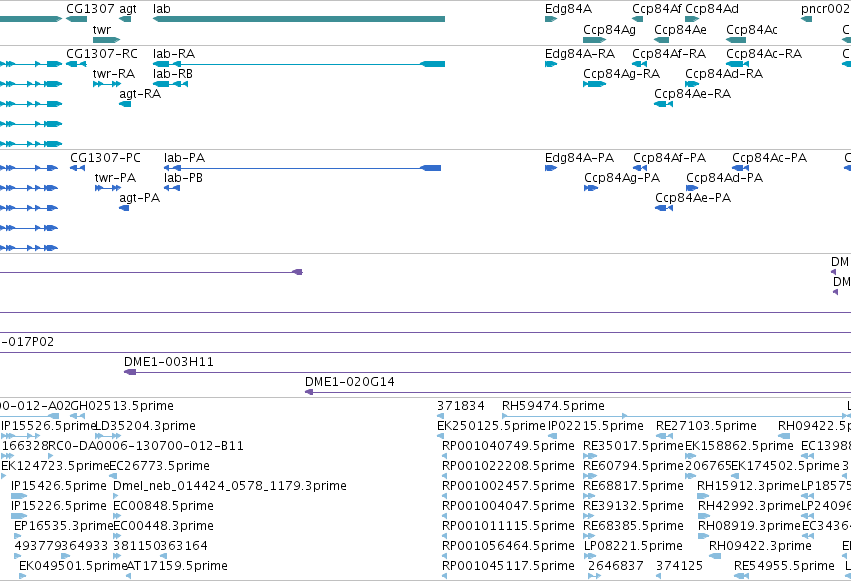Image resolution: width=851 pixels, height=581 pixels.
Task: Select the Ccp84Af gene label
Action: [x=657, y=9]
